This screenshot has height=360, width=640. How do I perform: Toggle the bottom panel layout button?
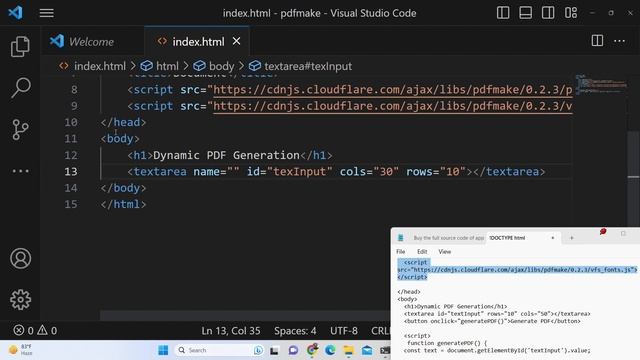click(x=525, y=13)
